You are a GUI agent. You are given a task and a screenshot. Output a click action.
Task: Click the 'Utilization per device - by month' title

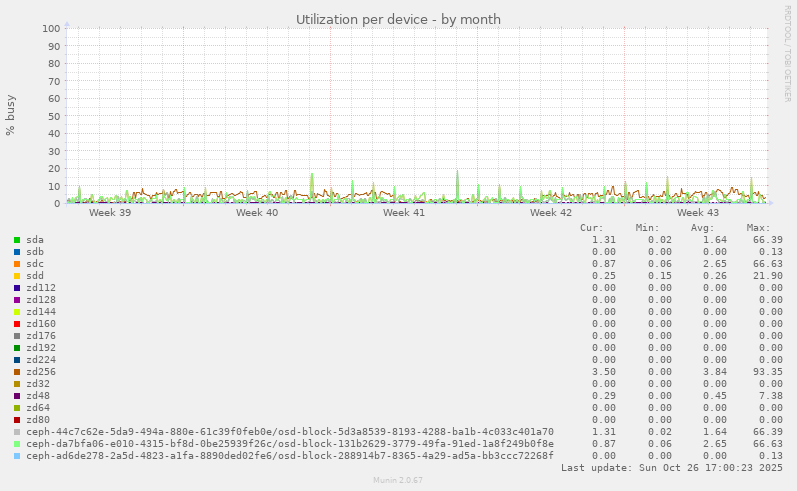click(398, 20)
